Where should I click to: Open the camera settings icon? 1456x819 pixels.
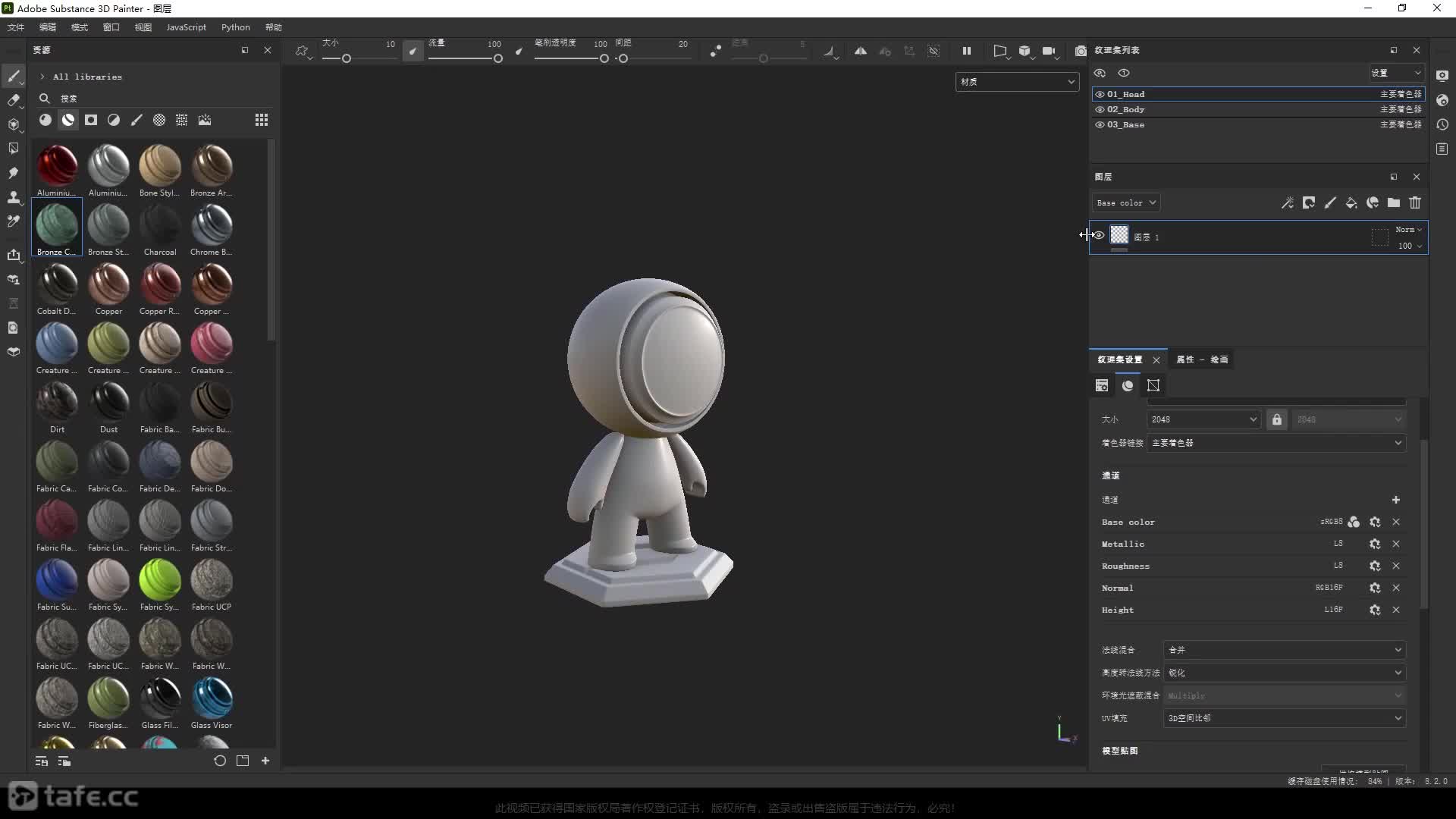(1049, 51)
